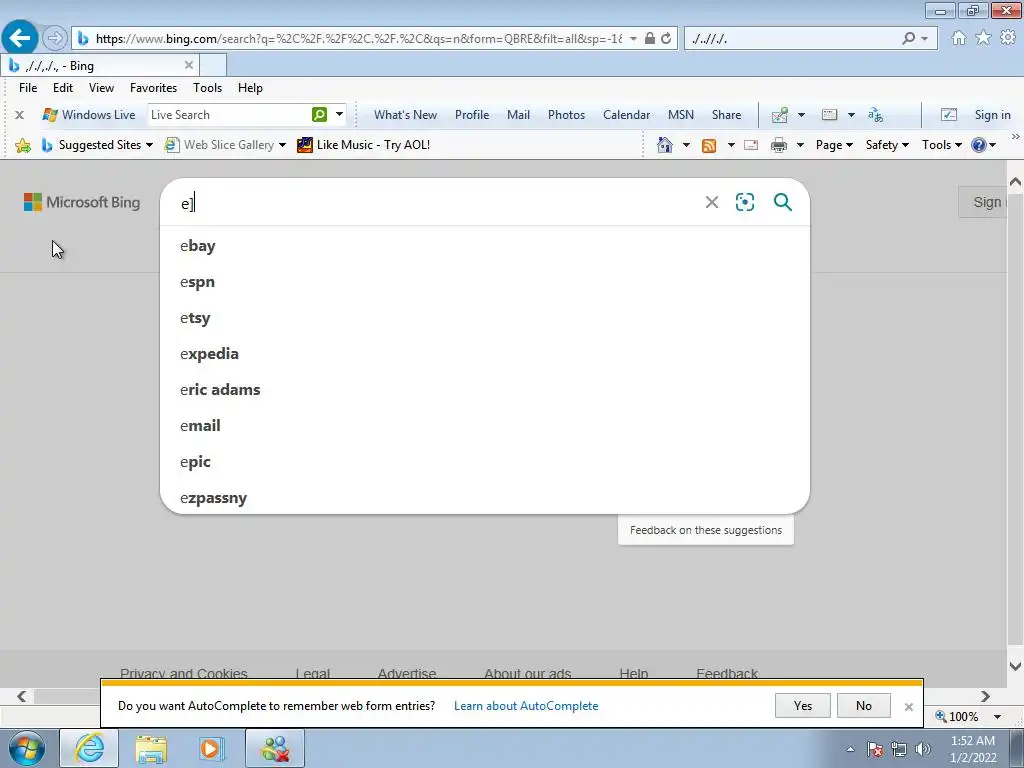Click the browser Forward arrow button
This screenshot has height=768, width=1024.
(55, 39)
